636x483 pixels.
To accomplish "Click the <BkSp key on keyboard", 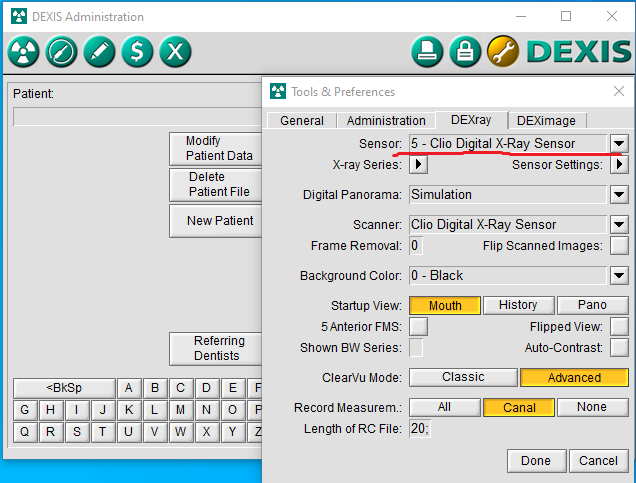I will pos(64,388).
